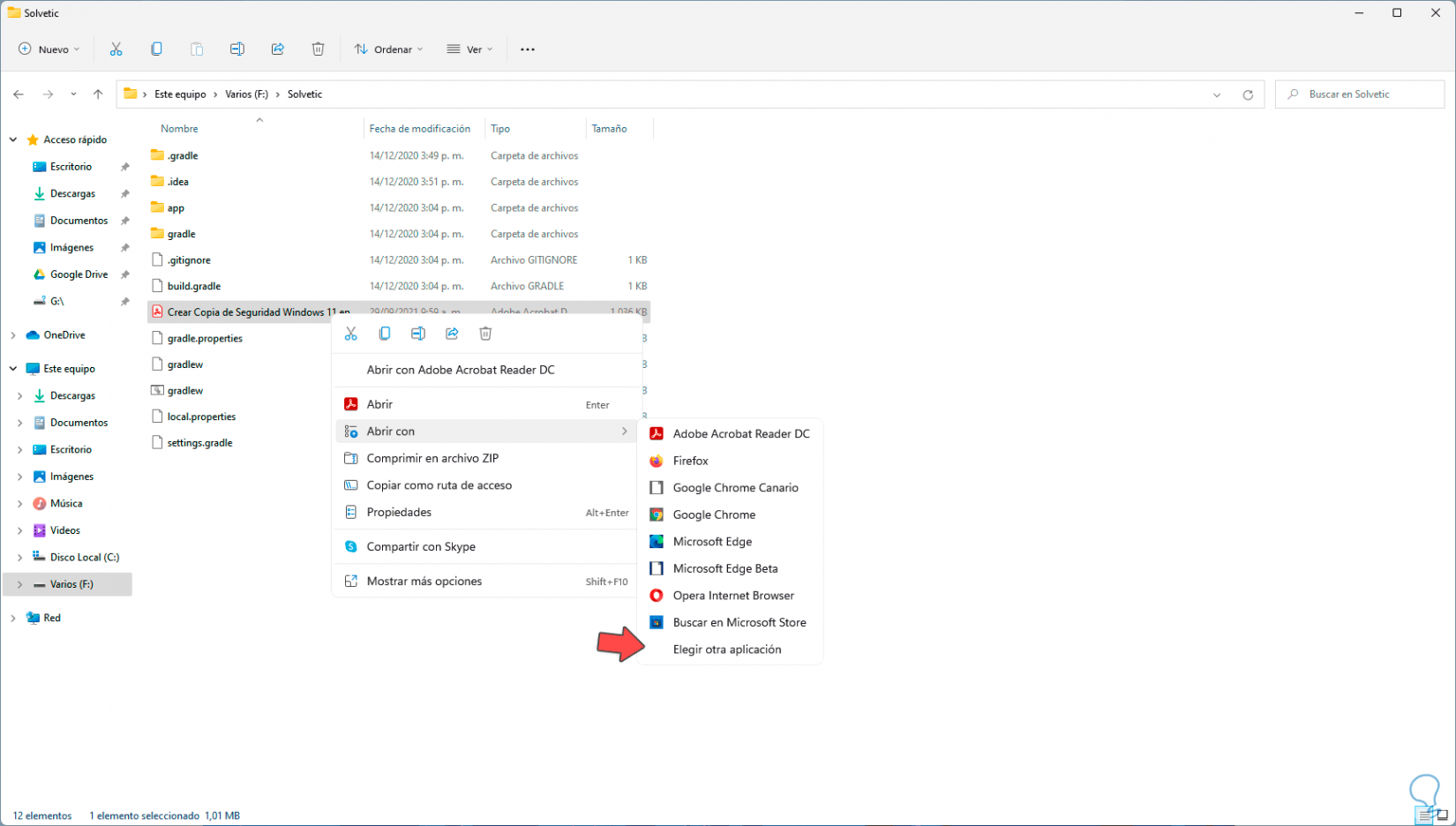The image size is (1456, 826).
Task: Open the address bar history dropdown
Action: (1217, 94)
